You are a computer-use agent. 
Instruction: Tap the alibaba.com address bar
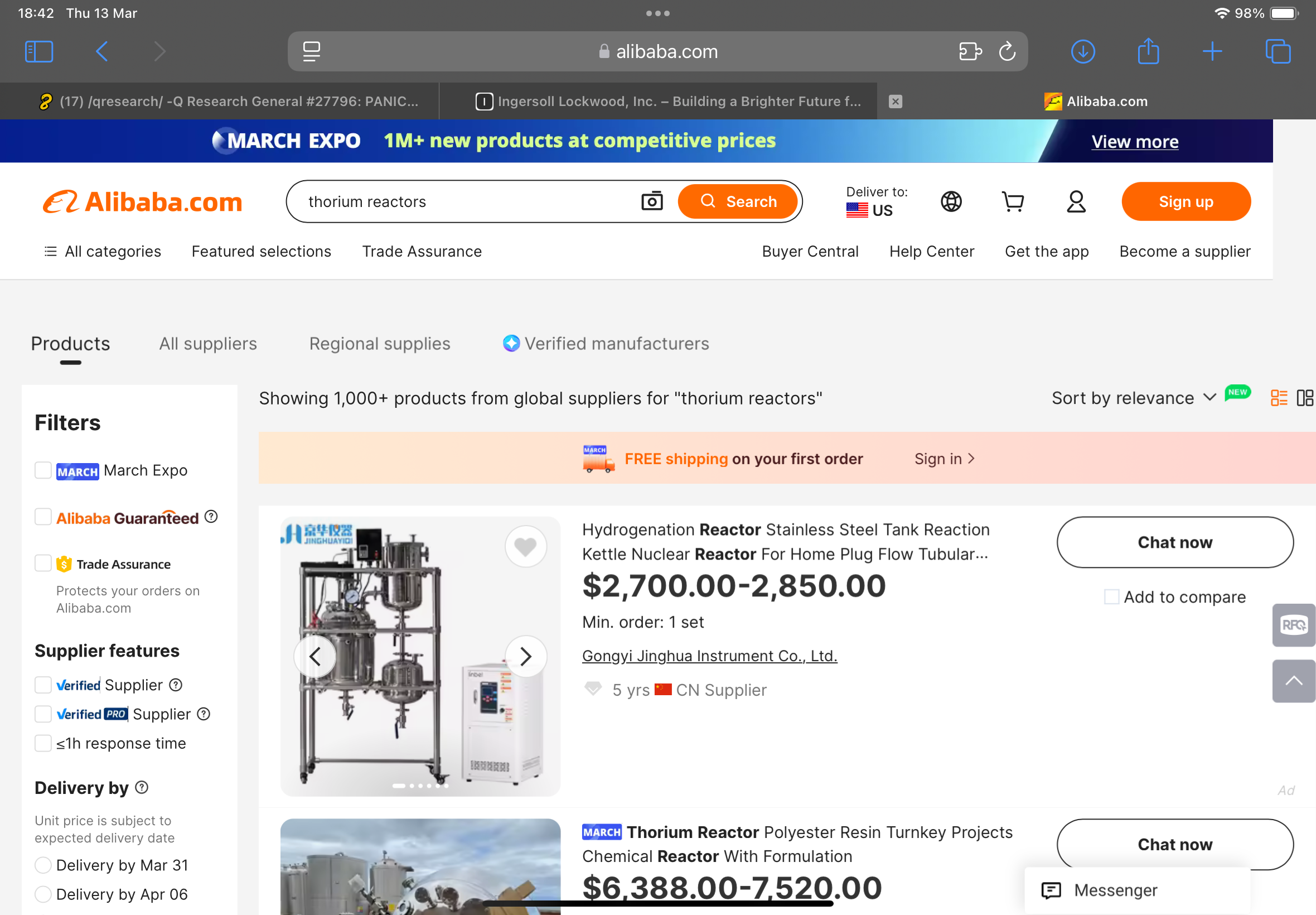(657, 51)
